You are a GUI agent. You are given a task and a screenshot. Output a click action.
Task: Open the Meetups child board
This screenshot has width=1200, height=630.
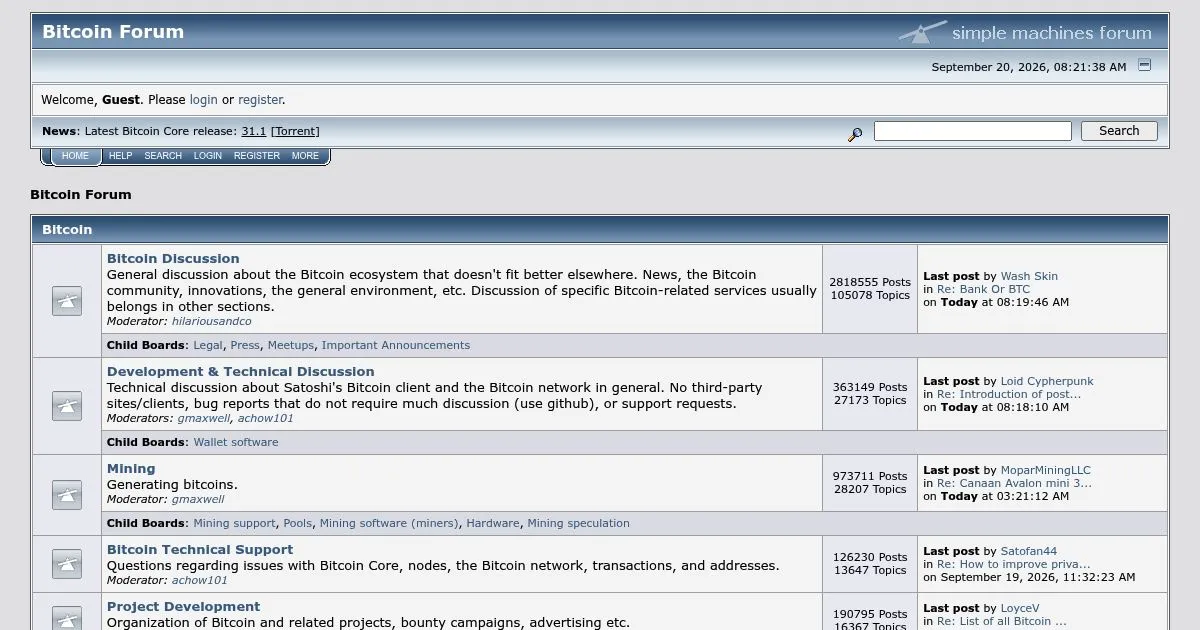coord(291,345)
